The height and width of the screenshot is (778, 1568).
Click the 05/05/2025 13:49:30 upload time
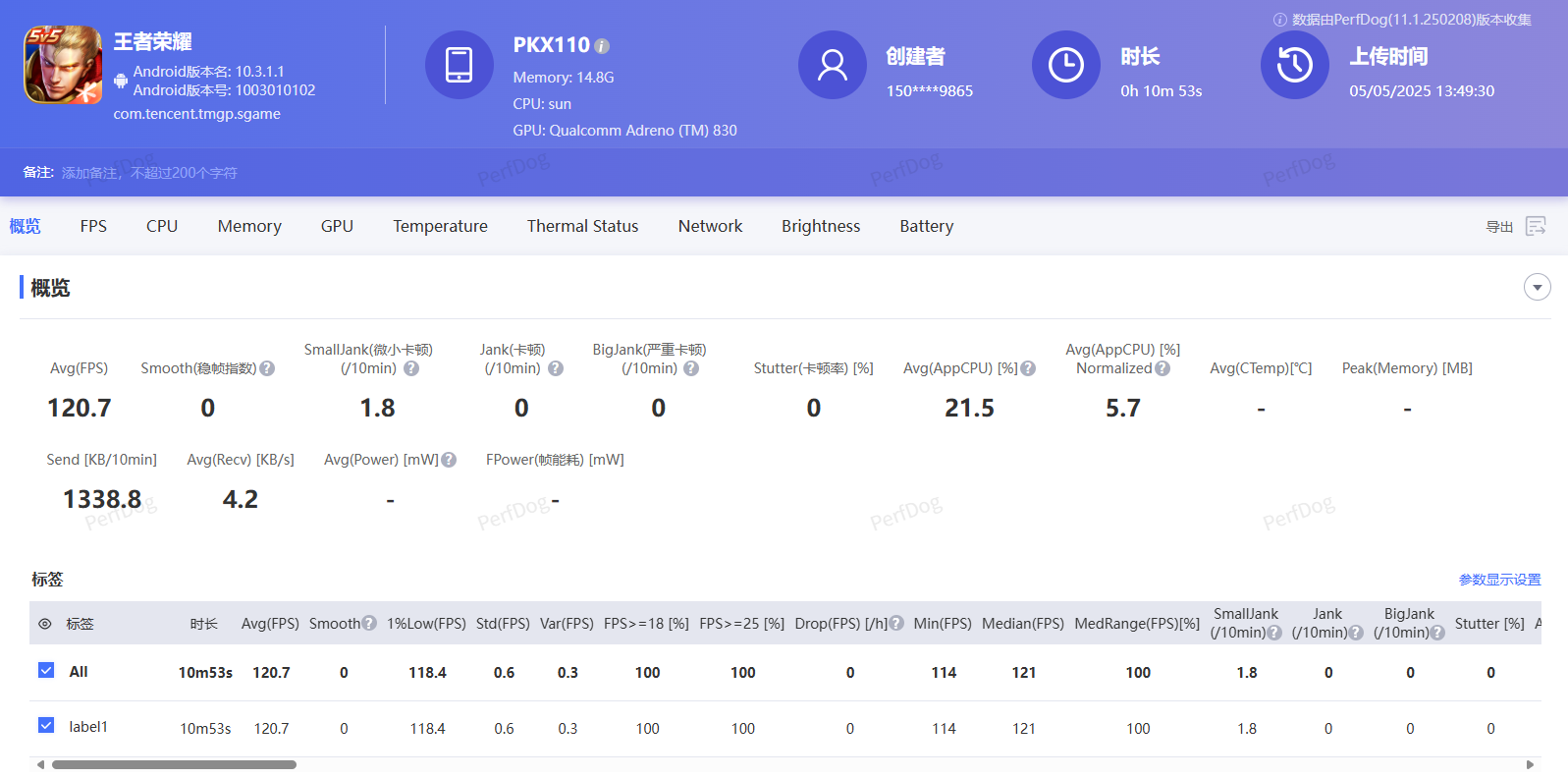pyautogui.click(x=1422, y=90)
